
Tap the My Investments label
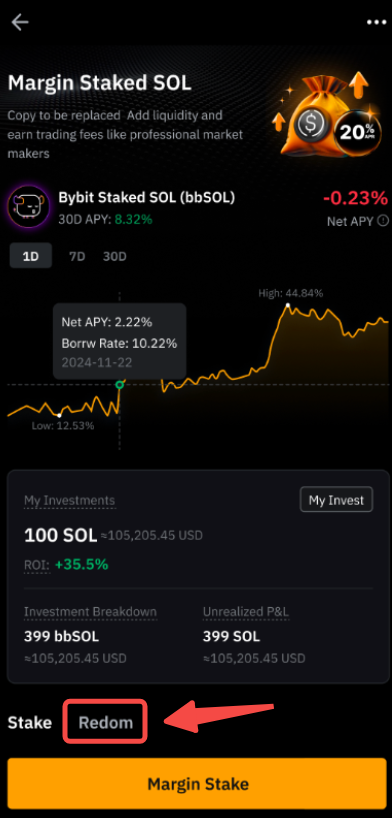coord(69,501)
